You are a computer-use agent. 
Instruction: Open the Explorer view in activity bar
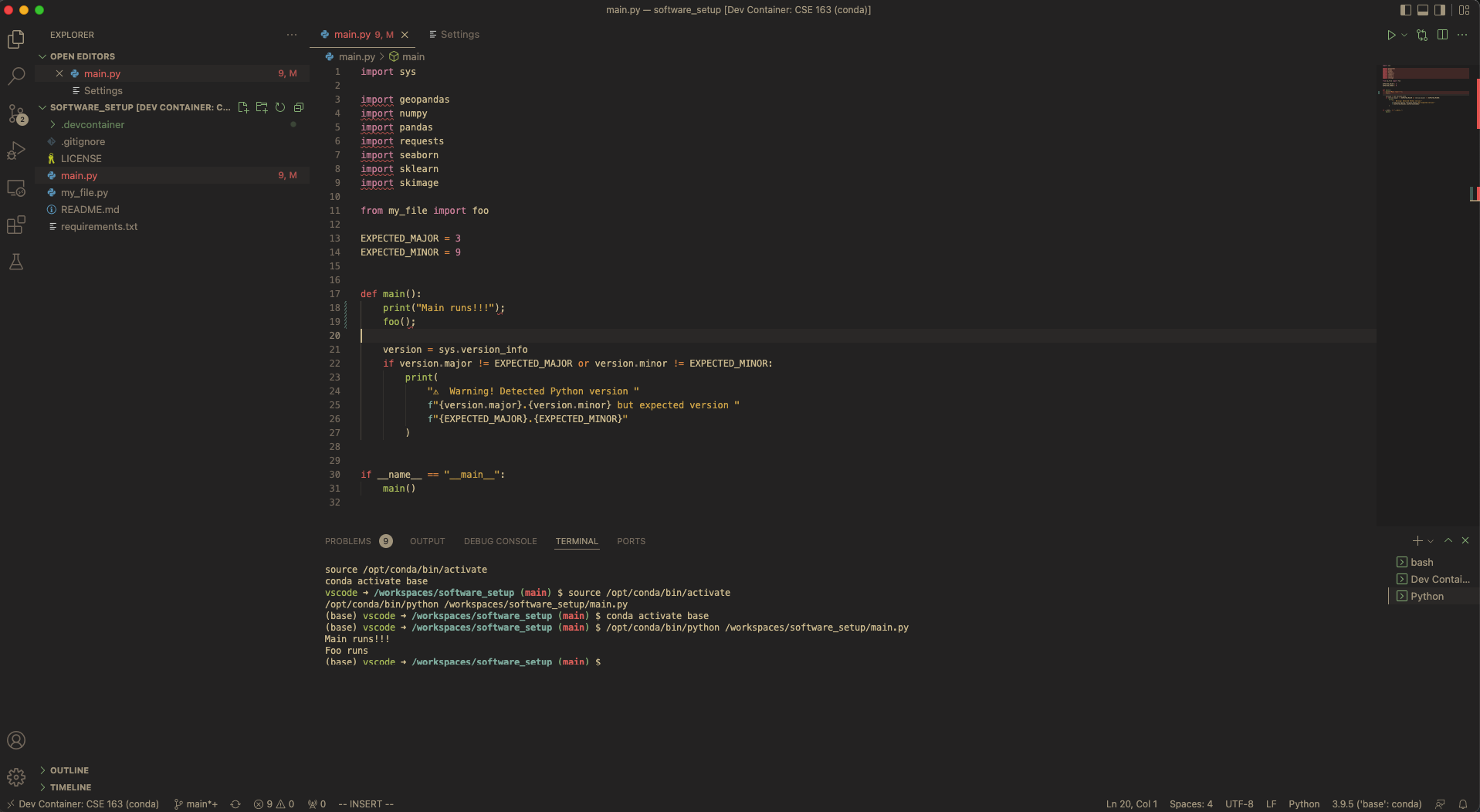16,39
